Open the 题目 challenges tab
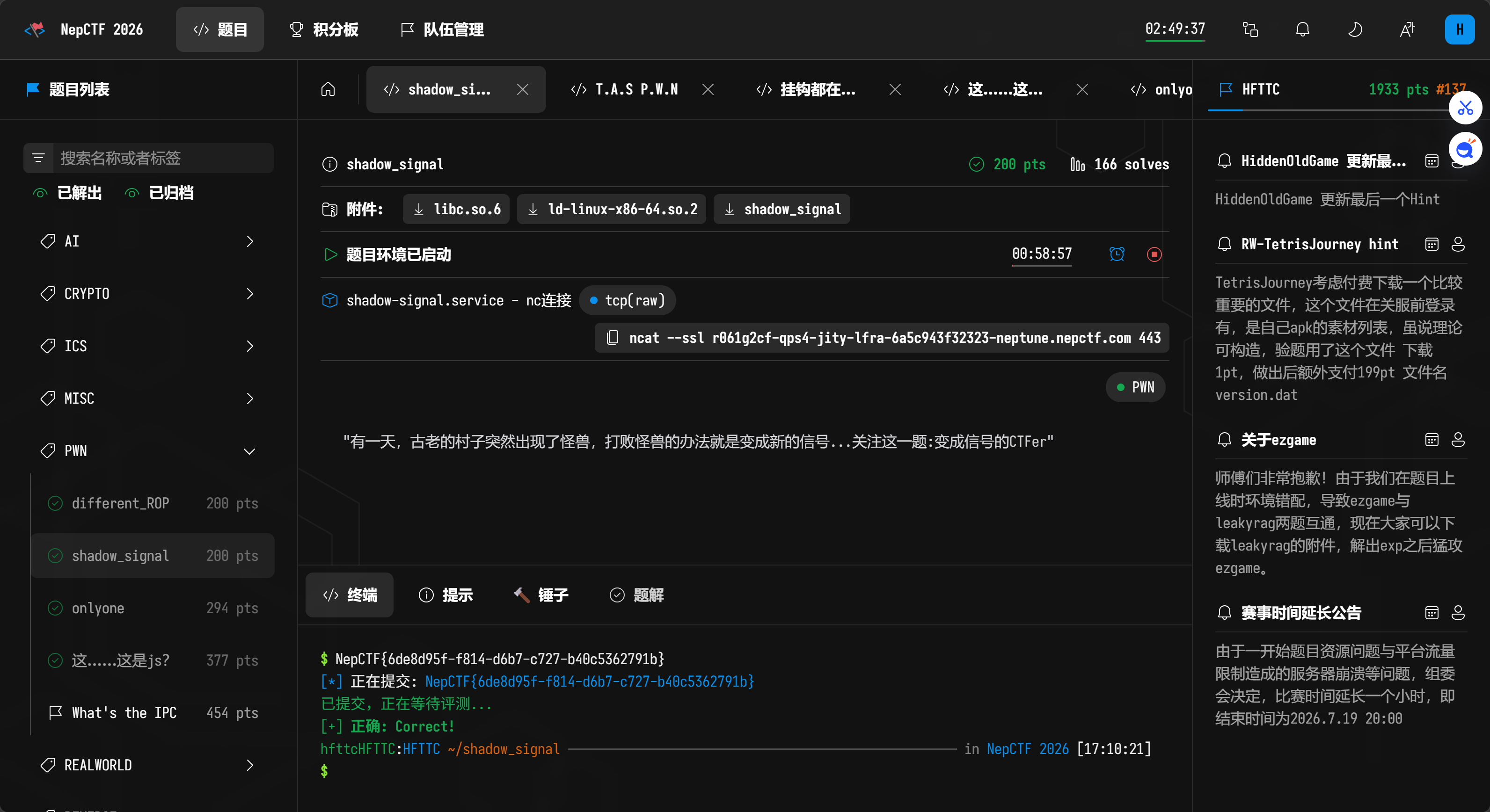Image resolution: width=1490 pixels, height=812 pixels. coord(220,29)
